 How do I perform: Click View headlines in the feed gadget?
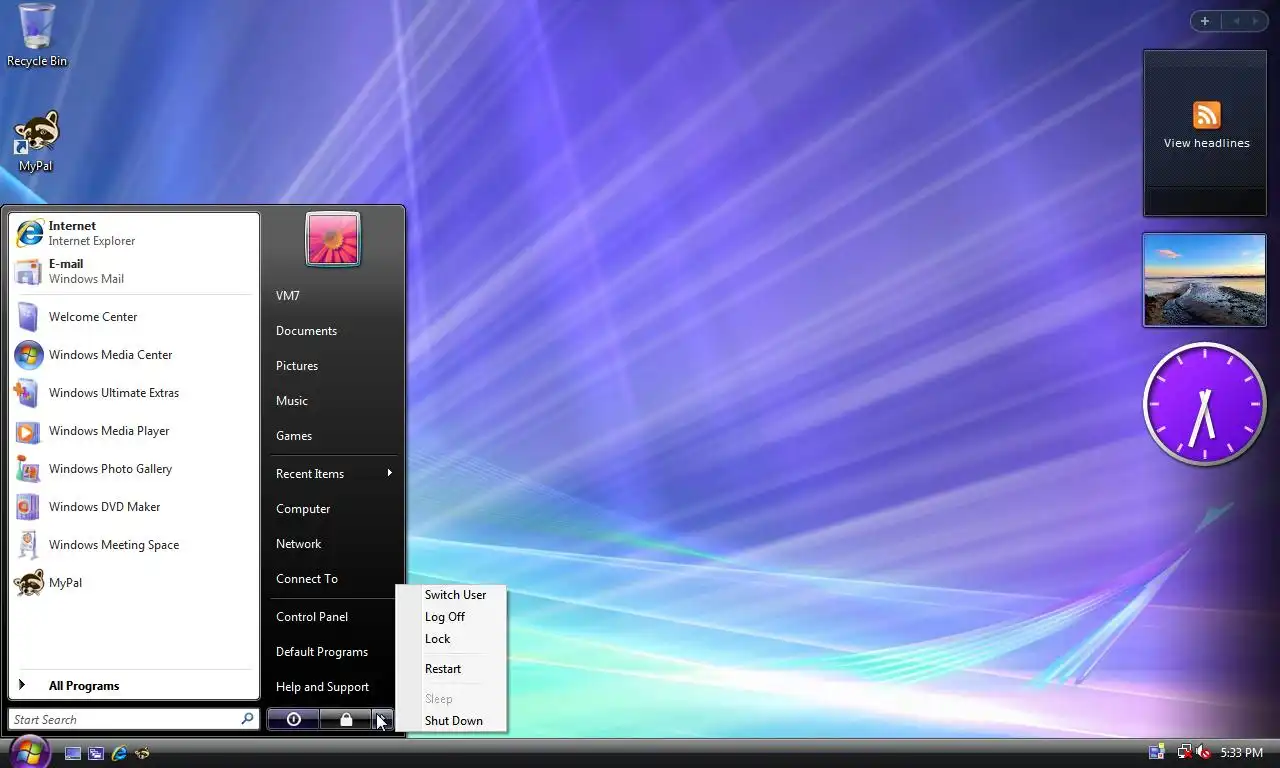coord(1206,143)
